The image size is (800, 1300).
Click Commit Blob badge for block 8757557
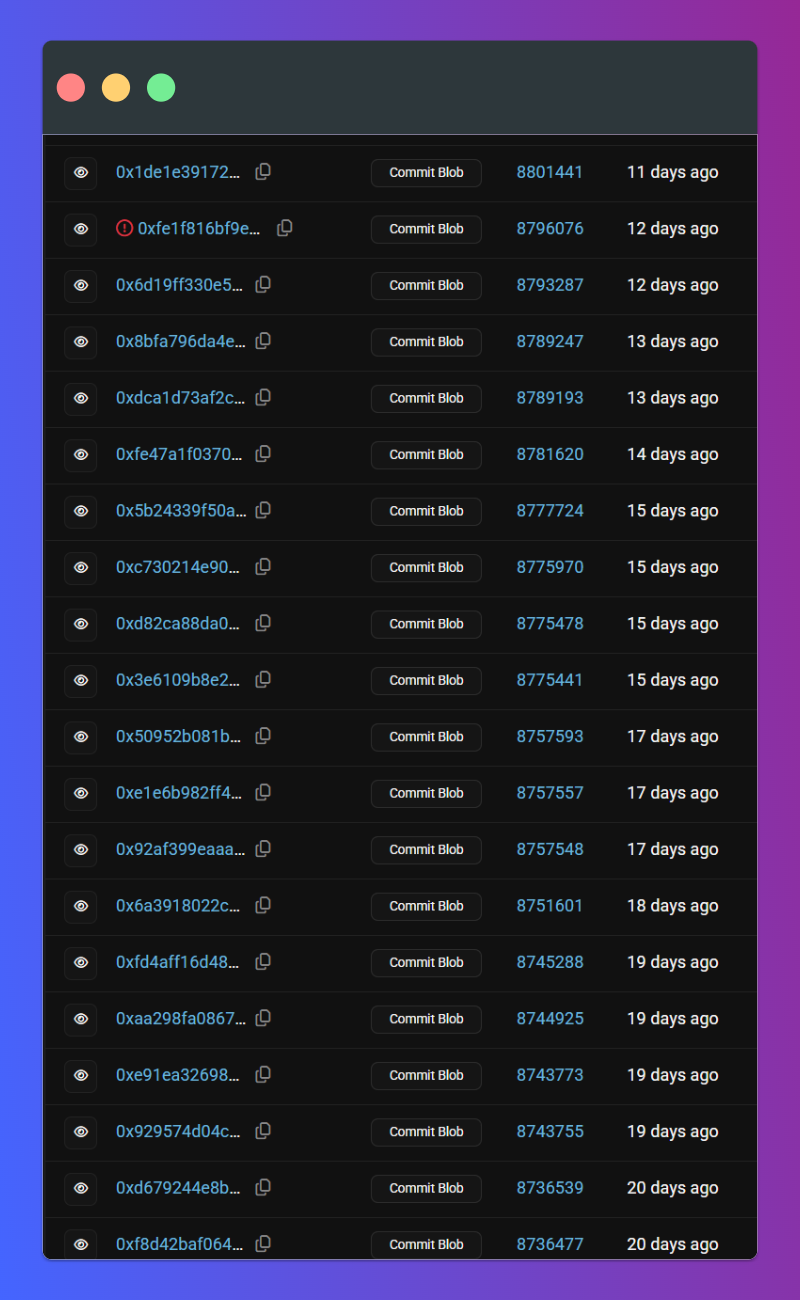tap(426, 793)
